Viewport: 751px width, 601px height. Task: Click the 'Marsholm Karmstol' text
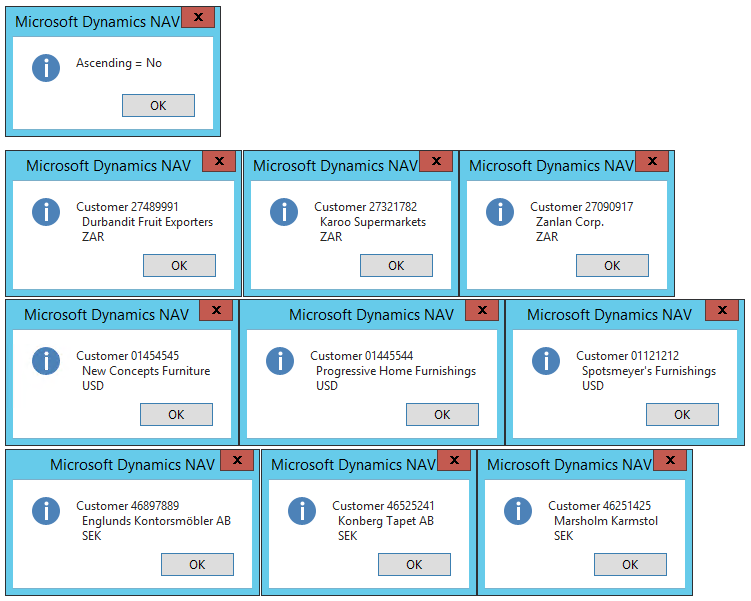tap(606, 521)
